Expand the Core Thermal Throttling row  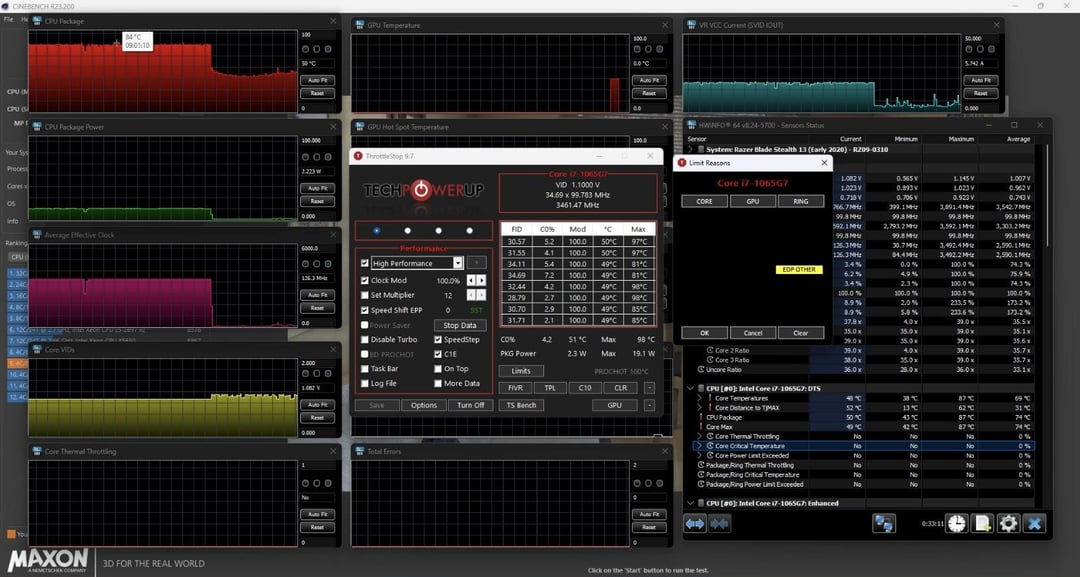click(700, 437)
